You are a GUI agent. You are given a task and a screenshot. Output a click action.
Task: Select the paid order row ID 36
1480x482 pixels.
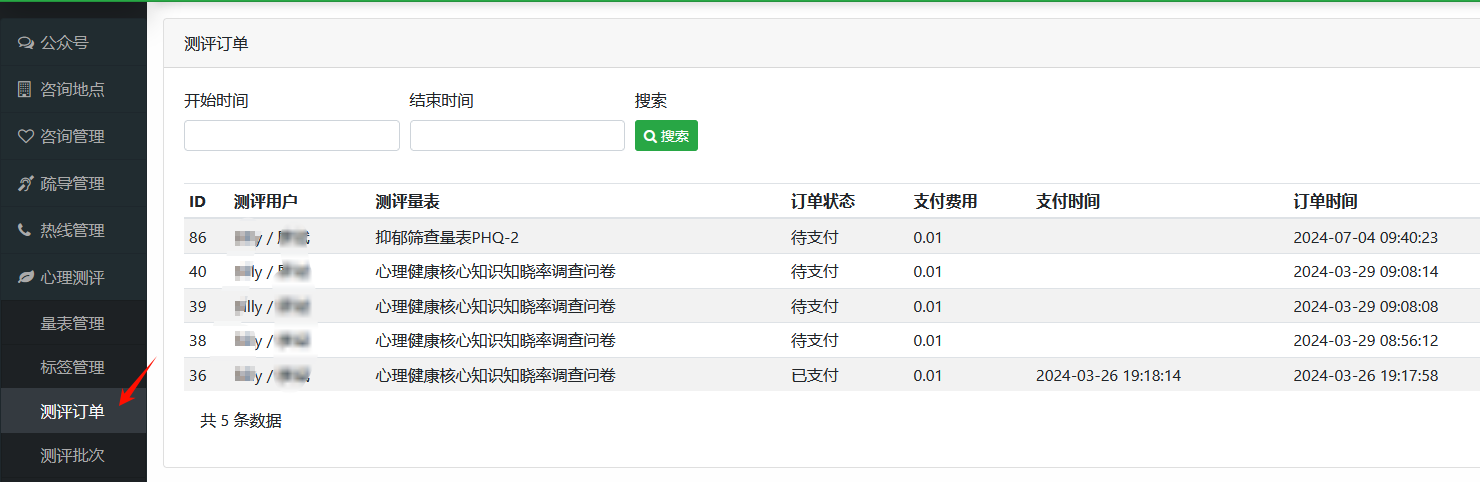[x=832, y=375]
